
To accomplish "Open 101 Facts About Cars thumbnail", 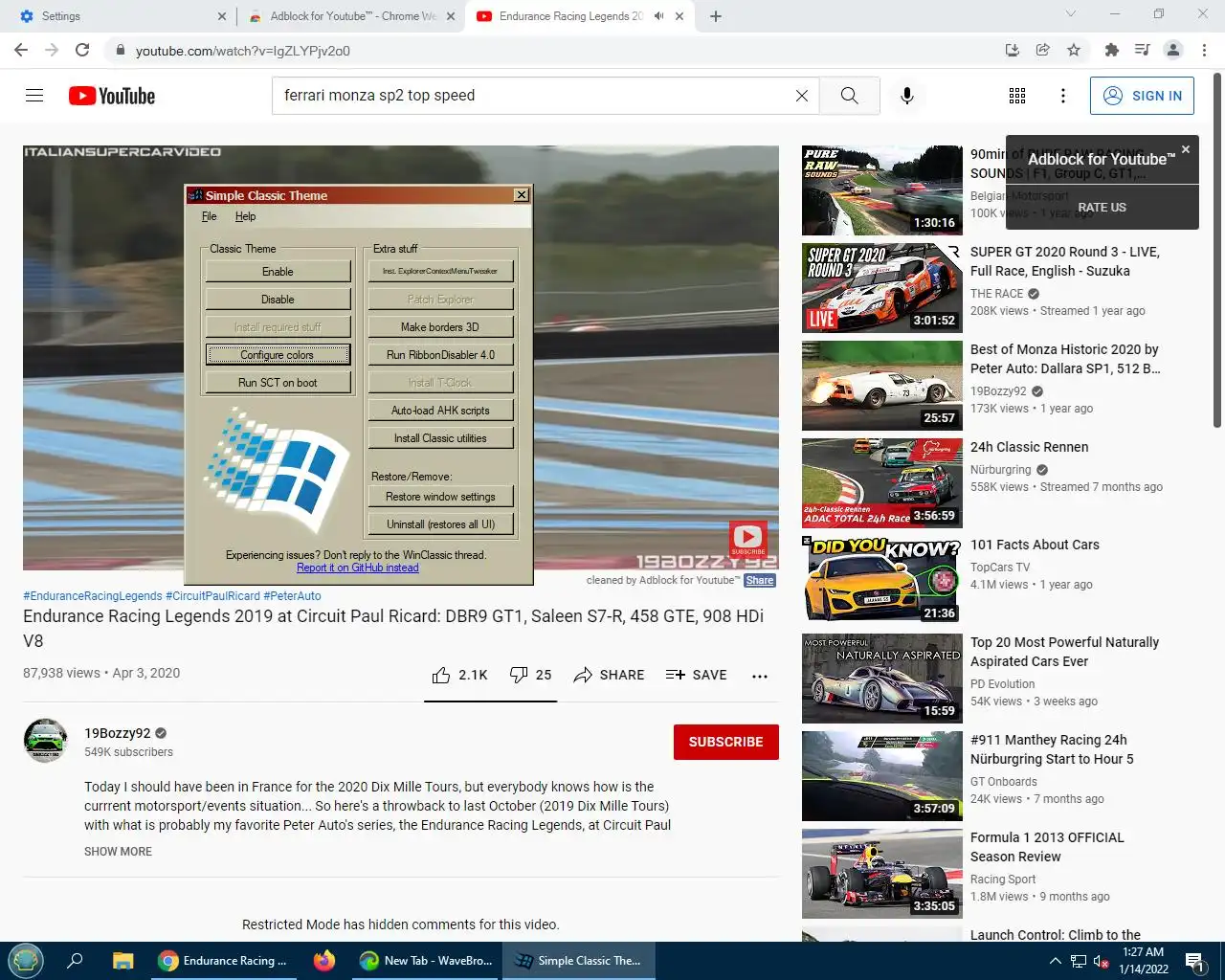I will coord(882,580).
